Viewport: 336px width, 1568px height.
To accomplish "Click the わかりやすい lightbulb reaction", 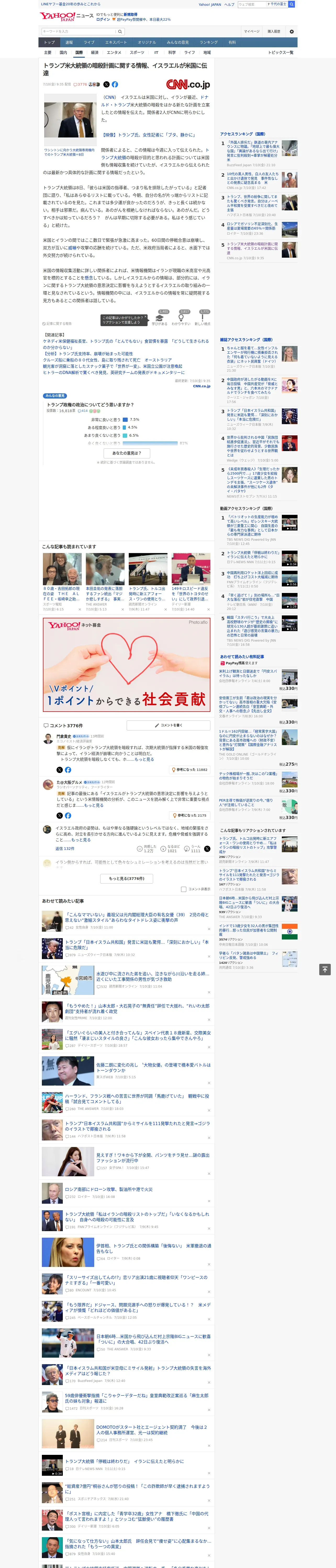I will coord(181,318).
